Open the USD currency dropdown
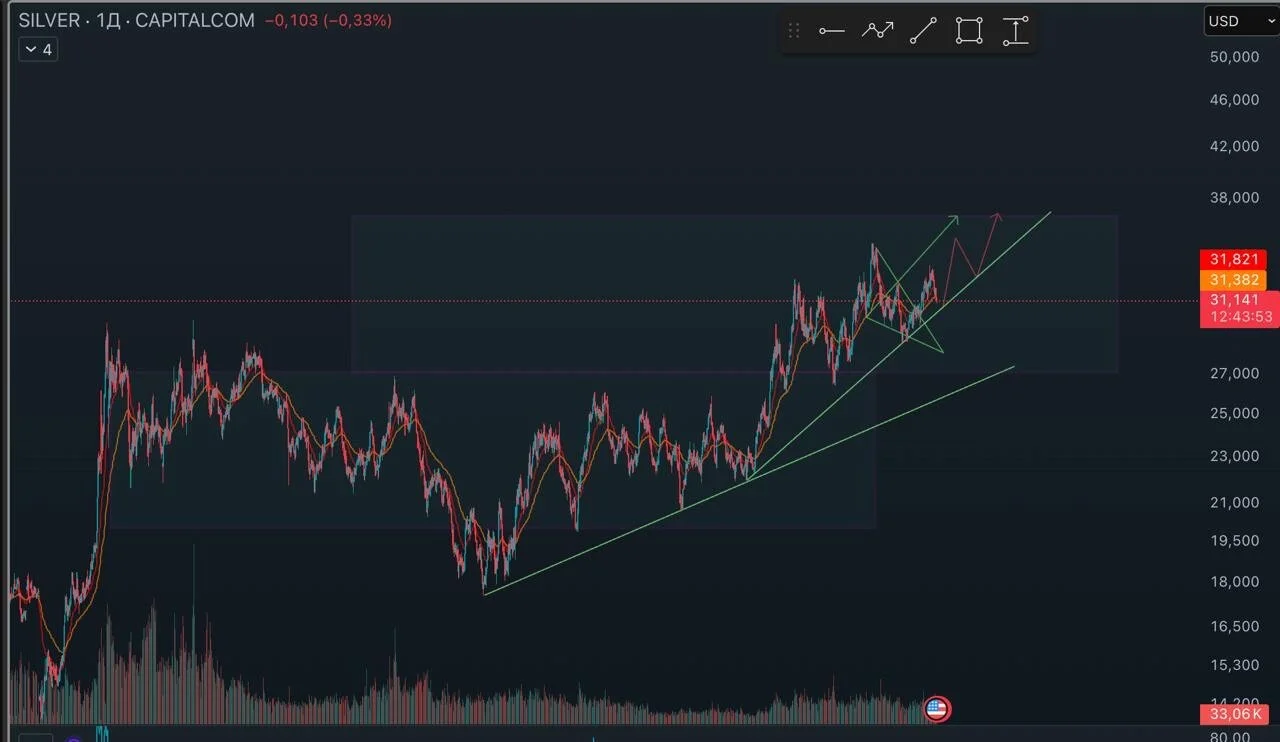 pos(1241,21)
